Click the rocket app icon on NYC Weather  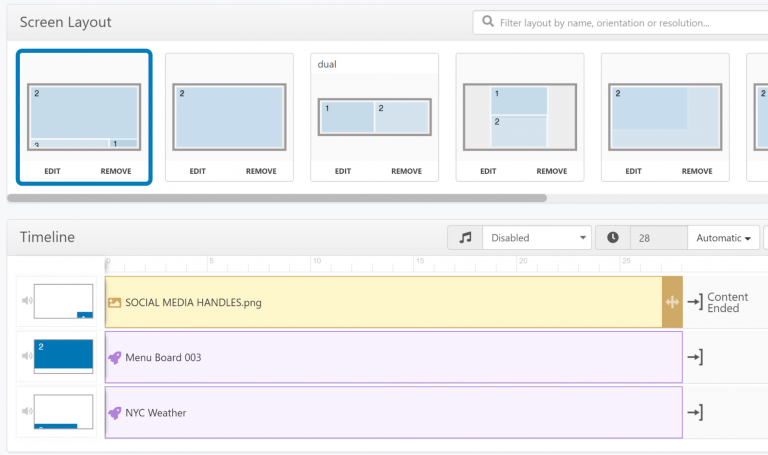[x=115, y=413]
